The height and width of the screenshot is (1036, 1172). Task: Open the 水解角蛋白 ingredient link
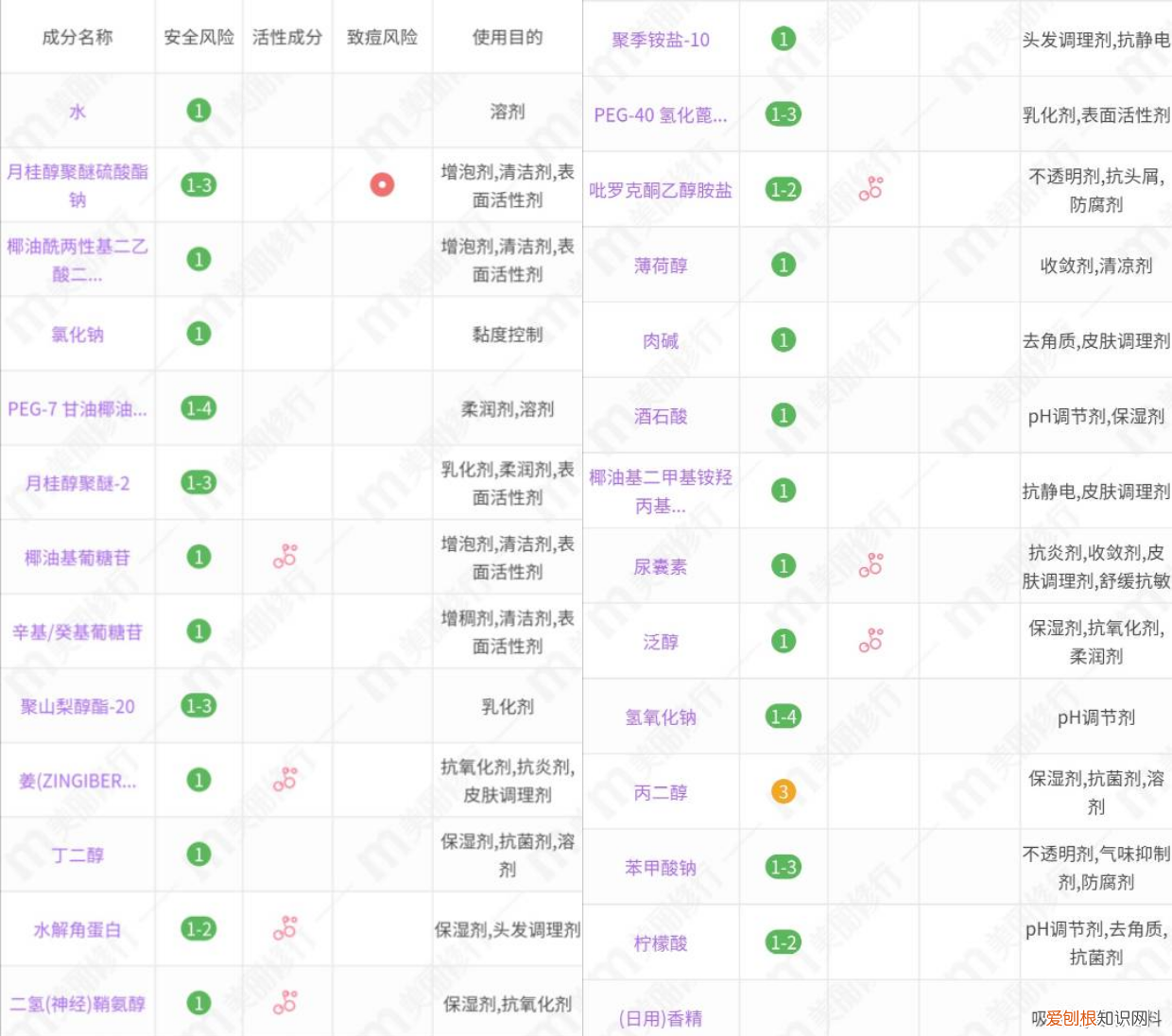[x=76, y=928]
